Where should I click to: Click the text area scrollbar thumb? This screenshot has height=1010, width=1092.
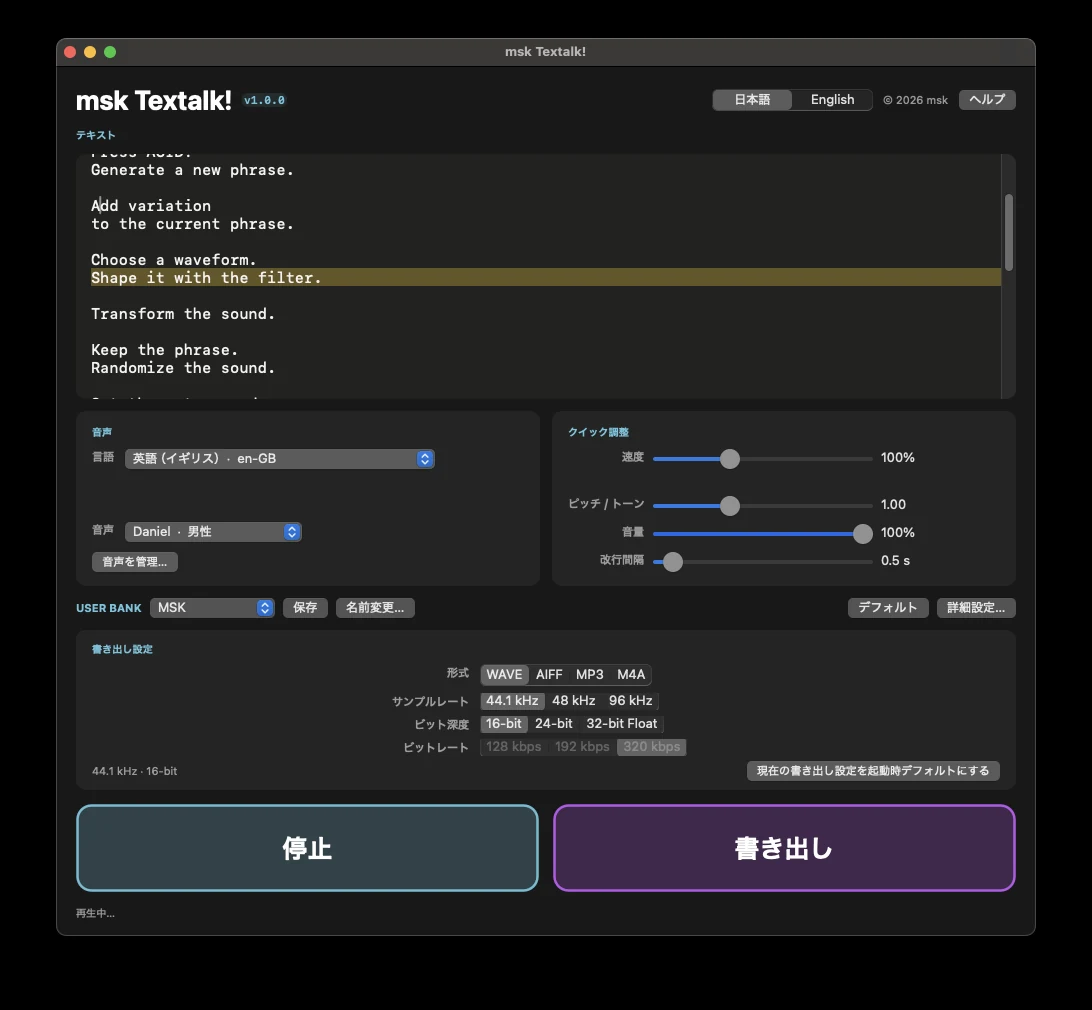(1008, 233)
